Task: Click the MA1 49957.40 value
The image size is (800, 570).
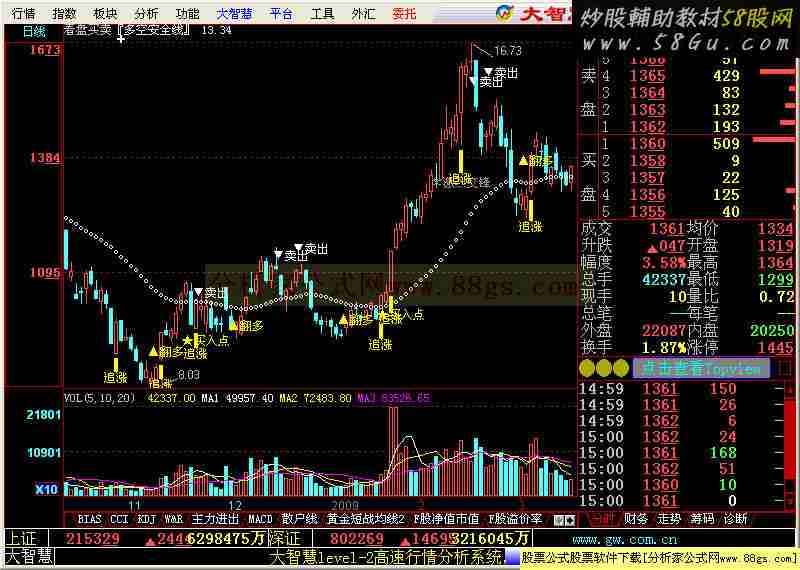Action: tap(237, 398)
